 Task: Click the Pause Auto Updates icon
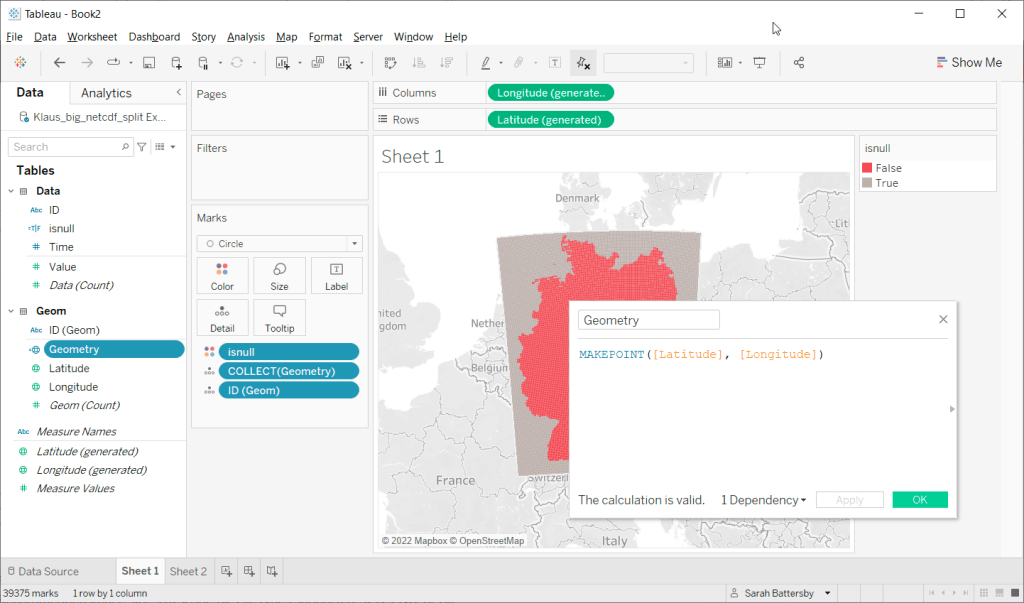(x=203, y=63)
